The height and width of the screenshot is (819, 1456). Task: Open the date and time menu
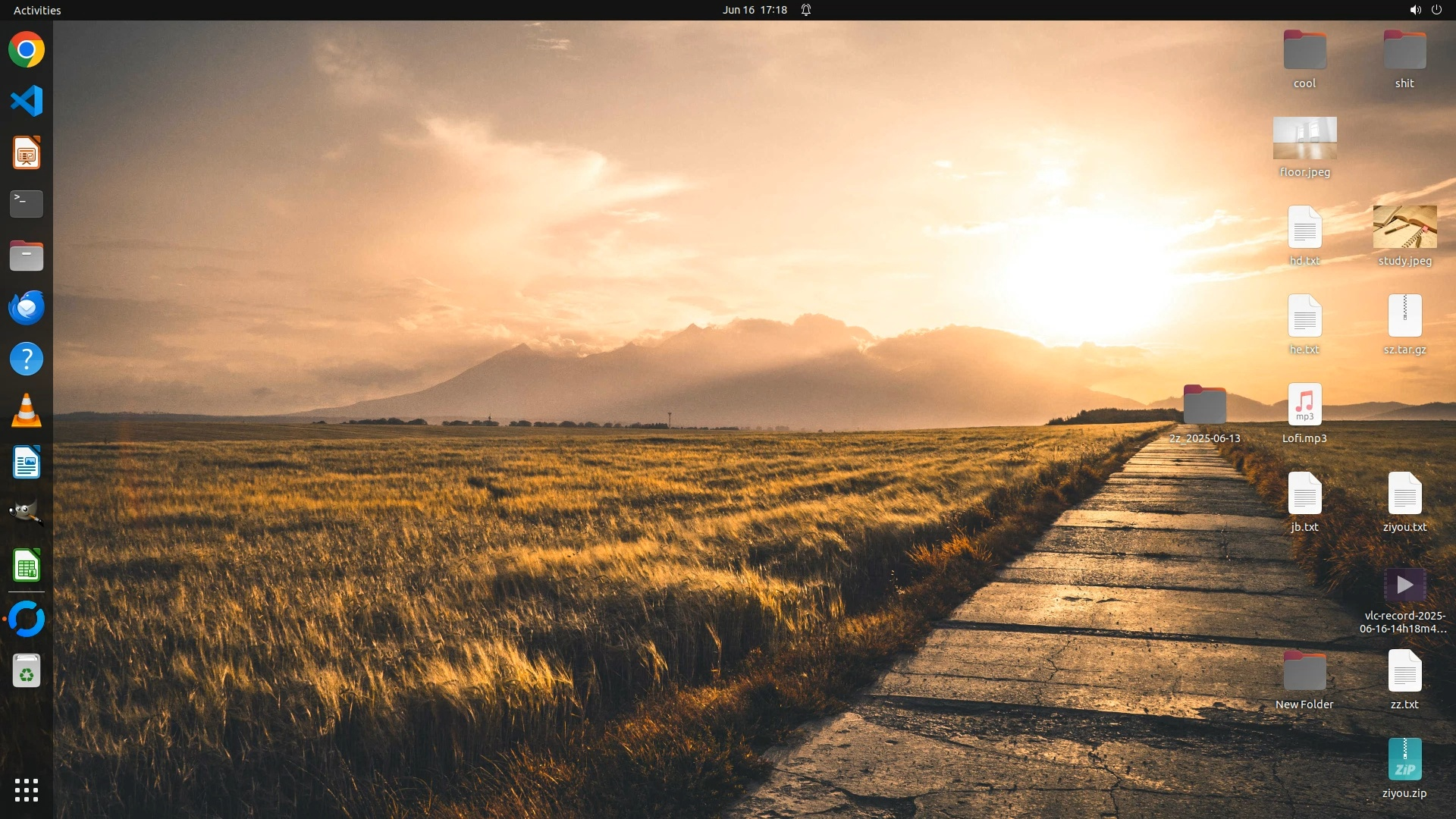tap(755, 10)
